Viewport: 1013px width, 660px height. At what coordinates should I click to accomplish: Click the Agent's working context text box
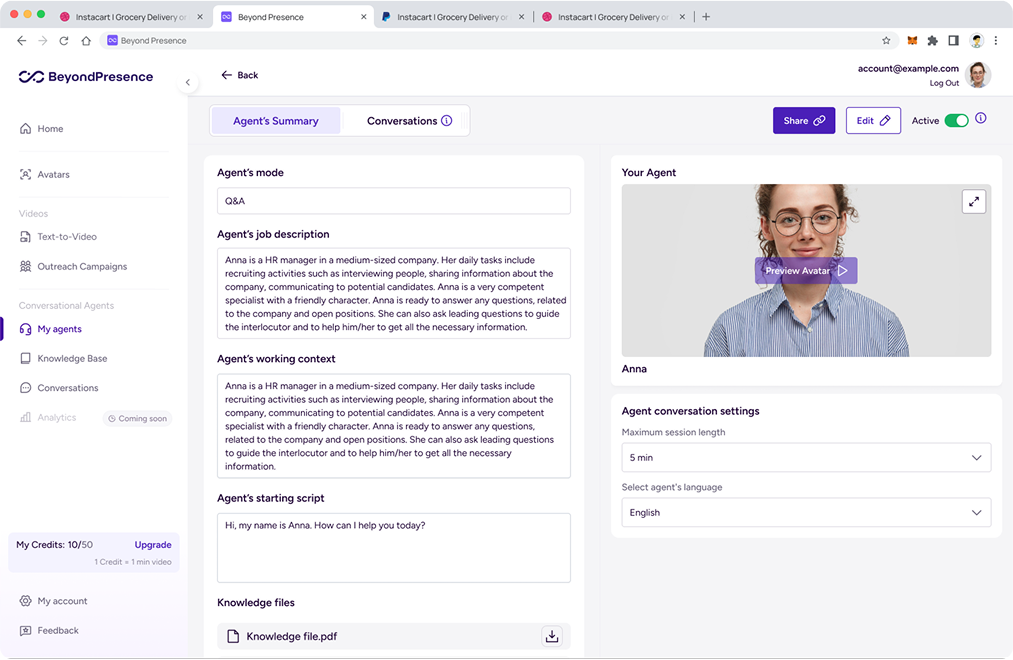click(393, 426)
